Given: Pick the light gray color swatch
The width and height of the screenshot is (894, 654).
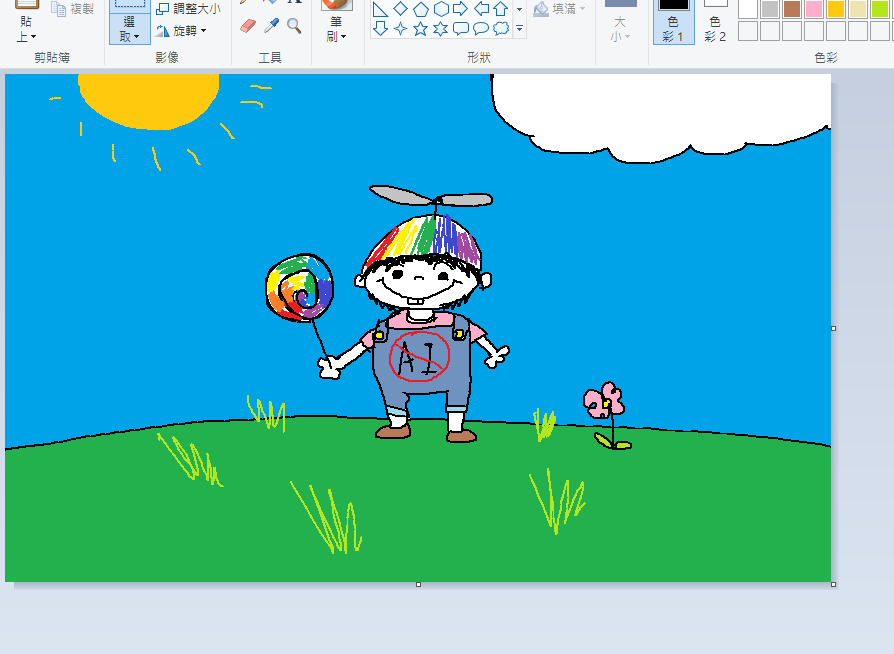Looking at the screenshot, I should coord(770,9).
